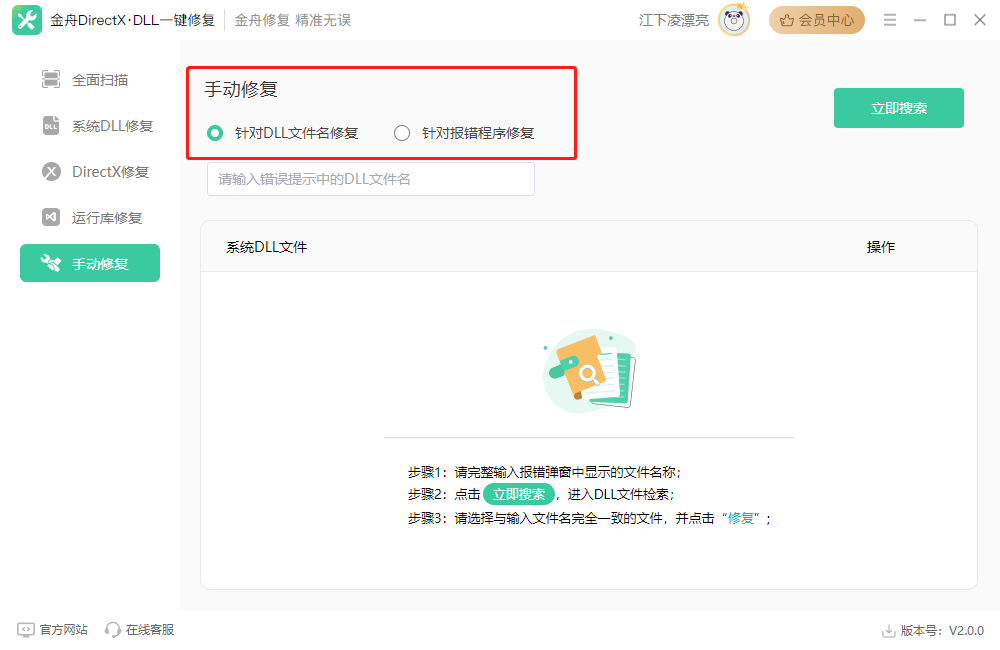Viewport: 1000px width, 650px height.
Task: Open the hamburger menu icon
Action: pos(890,20)
